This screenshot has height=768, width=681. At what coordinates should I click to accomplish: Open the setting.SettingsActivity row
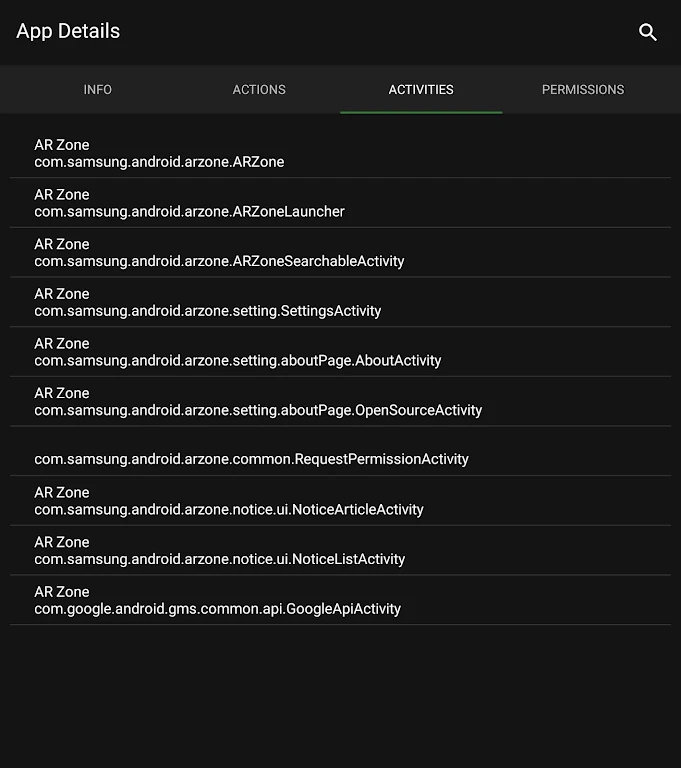point(208,311)
